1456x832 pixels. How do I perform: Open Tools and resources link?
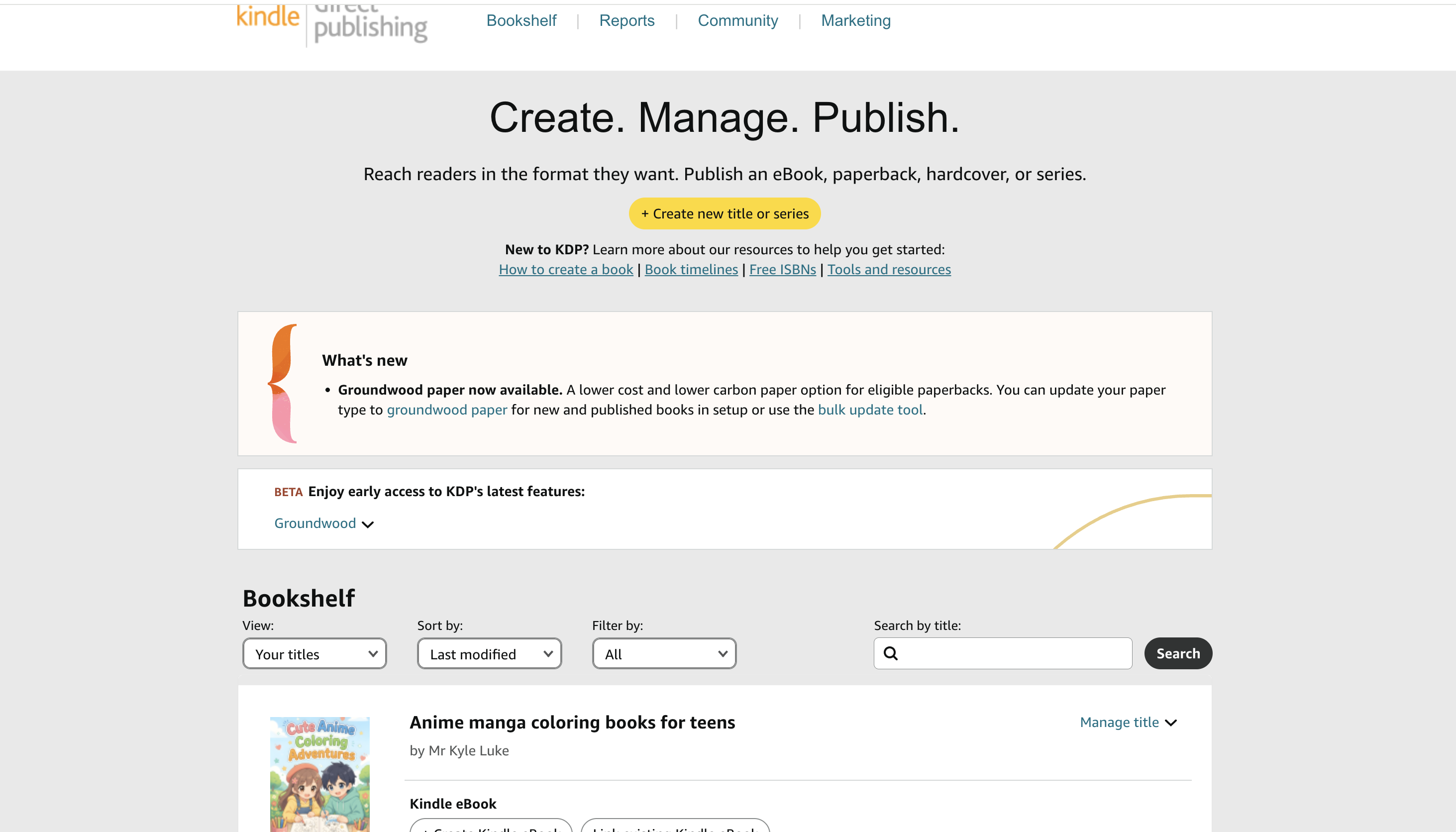tap(889, 269)
